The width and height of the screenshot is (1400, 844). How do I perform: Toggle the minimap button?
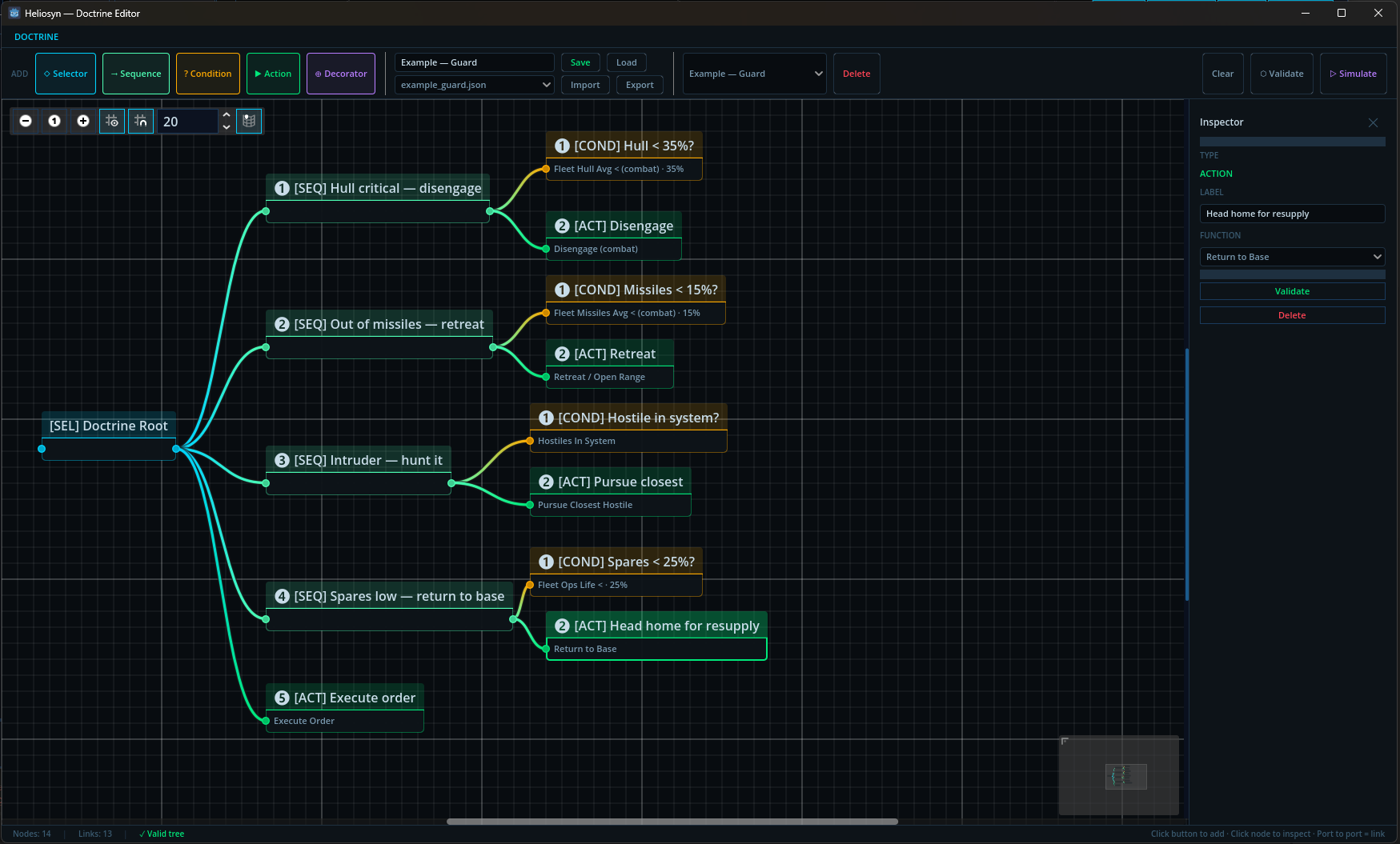249,121
